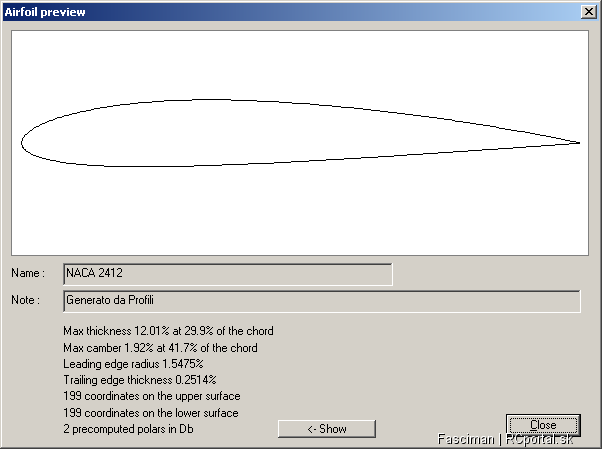This screenshot has width=602, height=449.
Task: Click '199 coordinates on the upper surface'
Action: [x=152, y=396]
